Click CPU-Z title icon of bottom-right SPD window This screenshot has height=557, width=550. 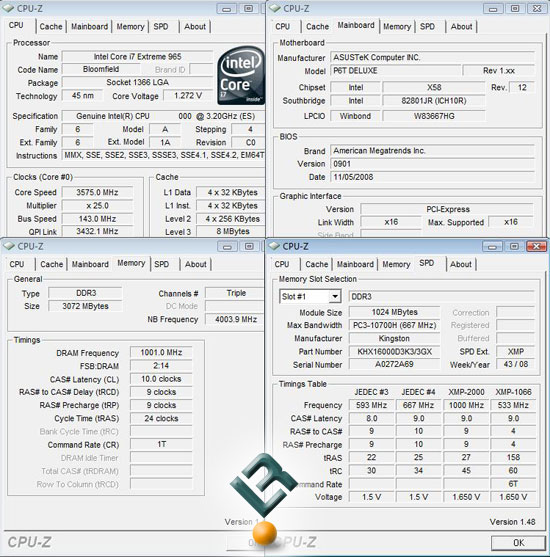pos(274,246)
